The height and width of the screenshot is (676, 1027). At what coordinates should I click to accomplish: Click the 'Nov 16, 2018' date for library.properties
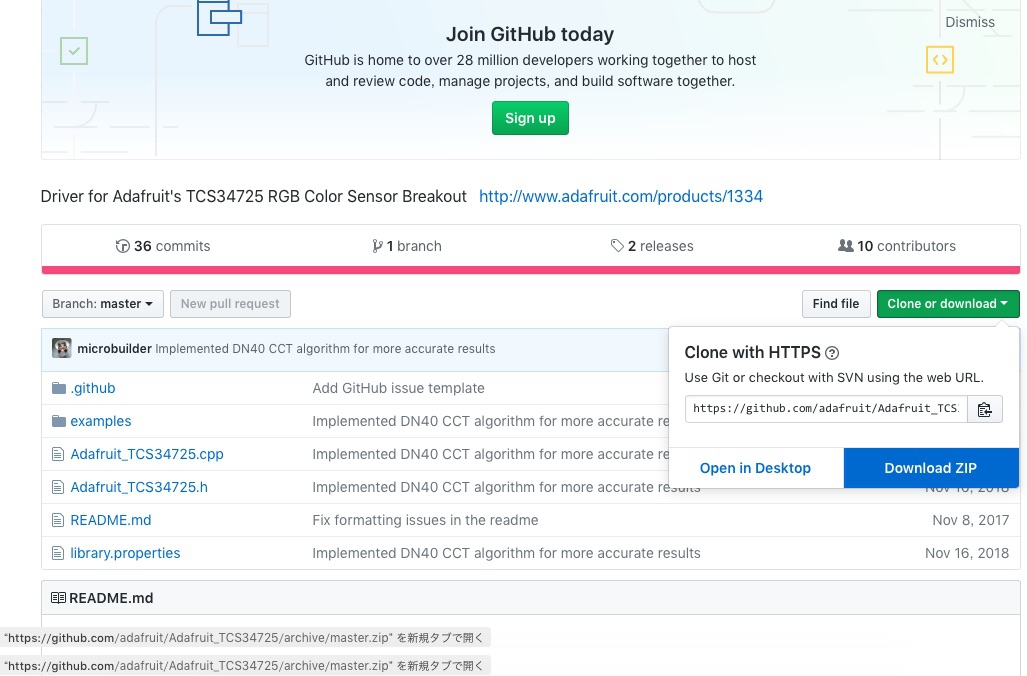[x=967, y=554]
